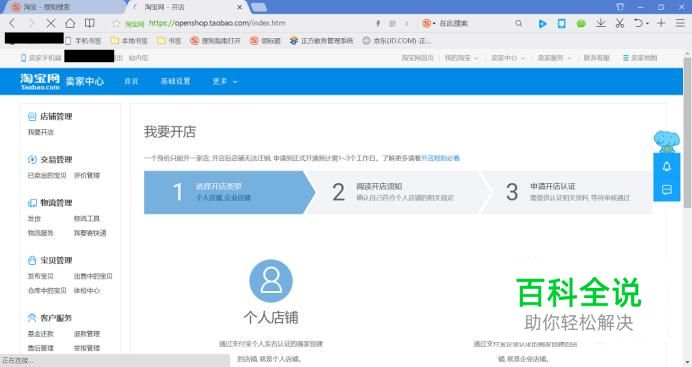Open Sogou search engine selector arrow

[x=434, y=24]
